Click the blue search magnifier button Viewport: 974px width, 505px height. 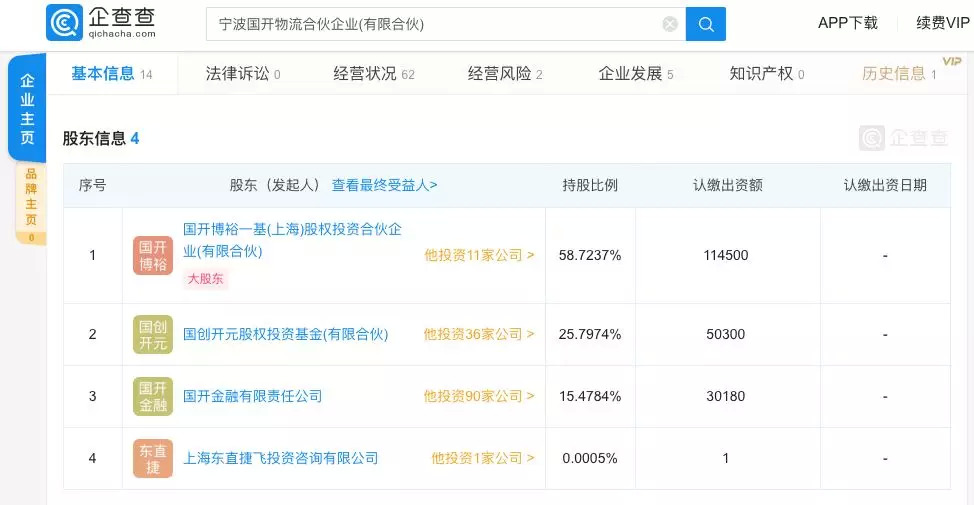coord(706,24)
